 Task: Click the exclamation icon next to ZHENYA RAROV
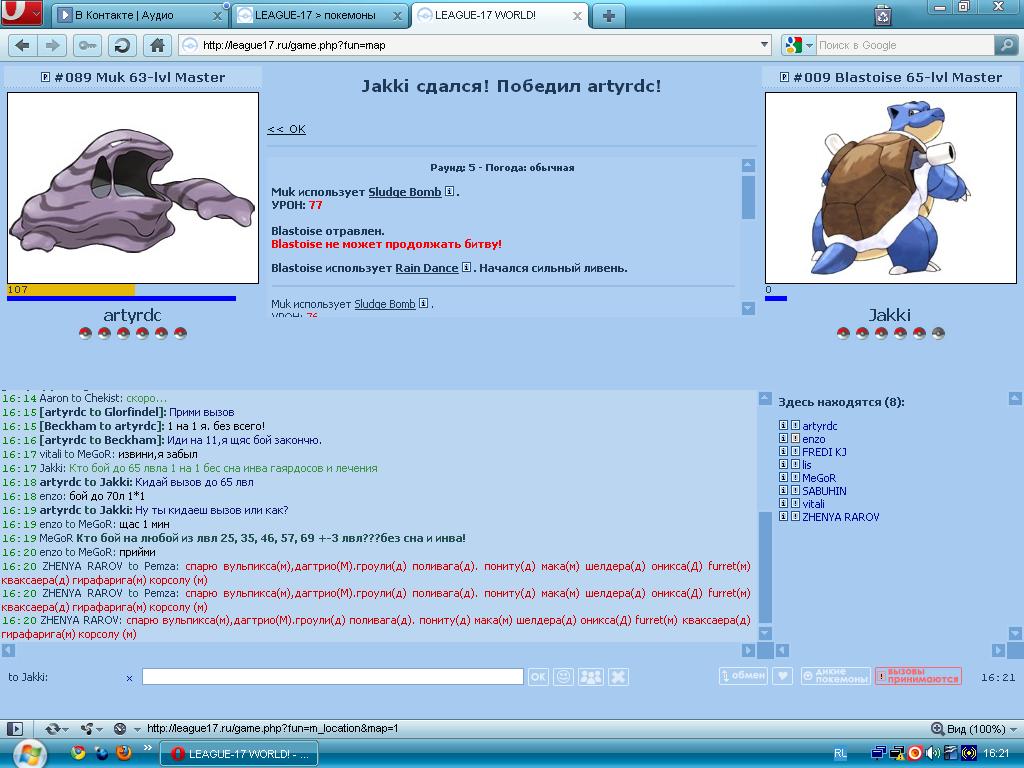point(795,516)
